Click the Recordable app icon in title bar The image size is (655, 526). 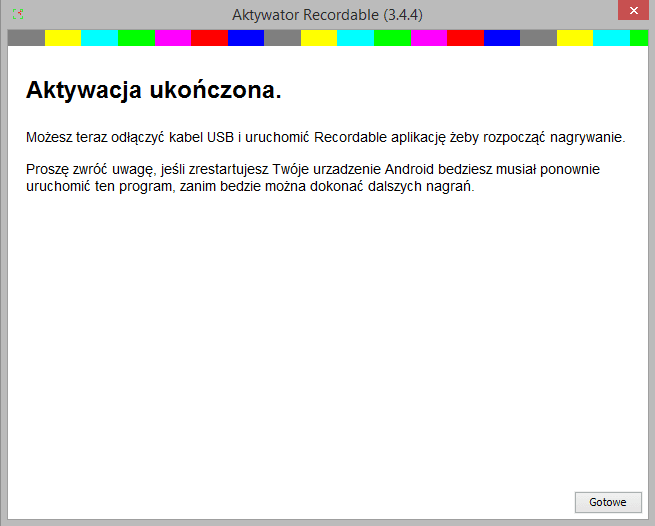pyautogui.click(x=18, y=14)
